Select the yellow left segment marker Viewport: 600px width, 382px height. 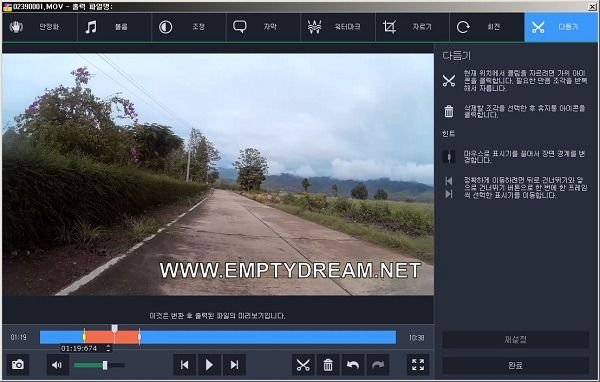click(x=84, y=337)
